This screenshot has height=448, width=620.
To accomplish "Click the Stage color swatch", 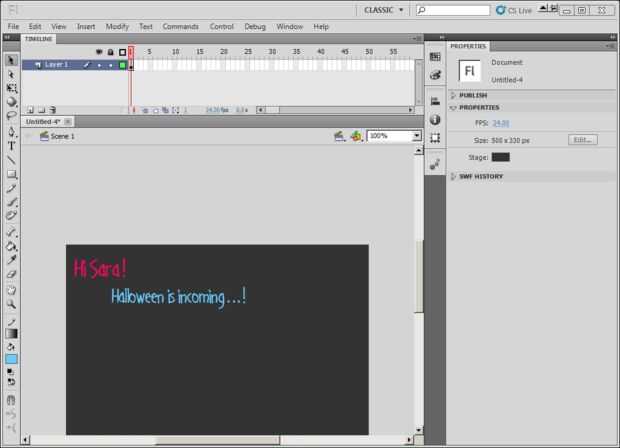I will click(500, 157).
